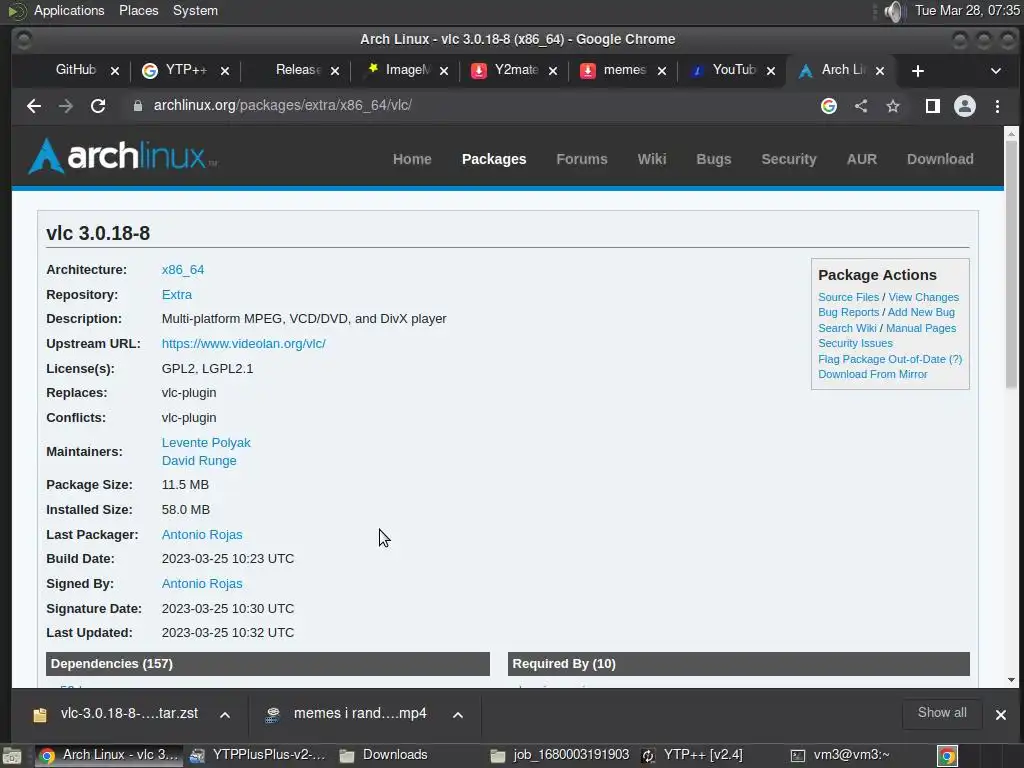Image resolution: width=1024 pixels, height=768 pixels.
Task: Open a new tab with plus button
Action: pos(918,71)
